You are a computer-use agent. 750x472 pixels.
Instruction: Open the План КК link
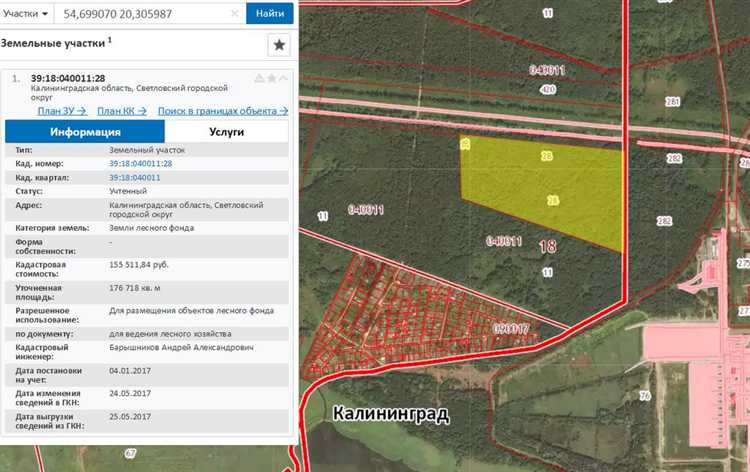coord(122,111)
